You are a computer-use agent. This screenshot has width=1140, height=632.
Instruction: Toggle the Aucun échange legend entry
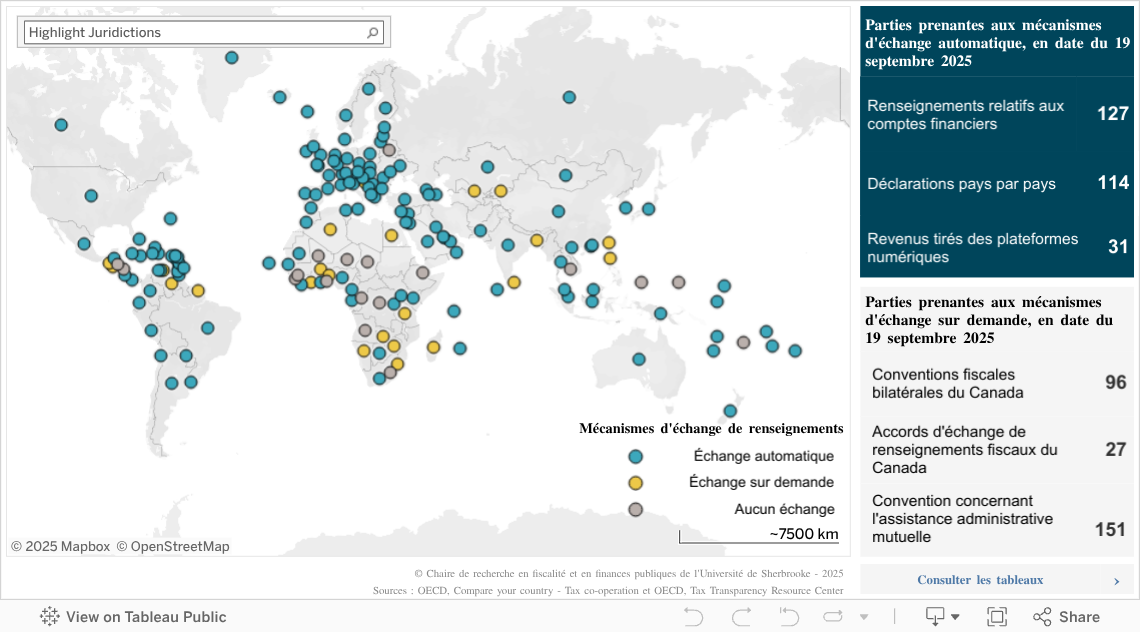(634, 509)
